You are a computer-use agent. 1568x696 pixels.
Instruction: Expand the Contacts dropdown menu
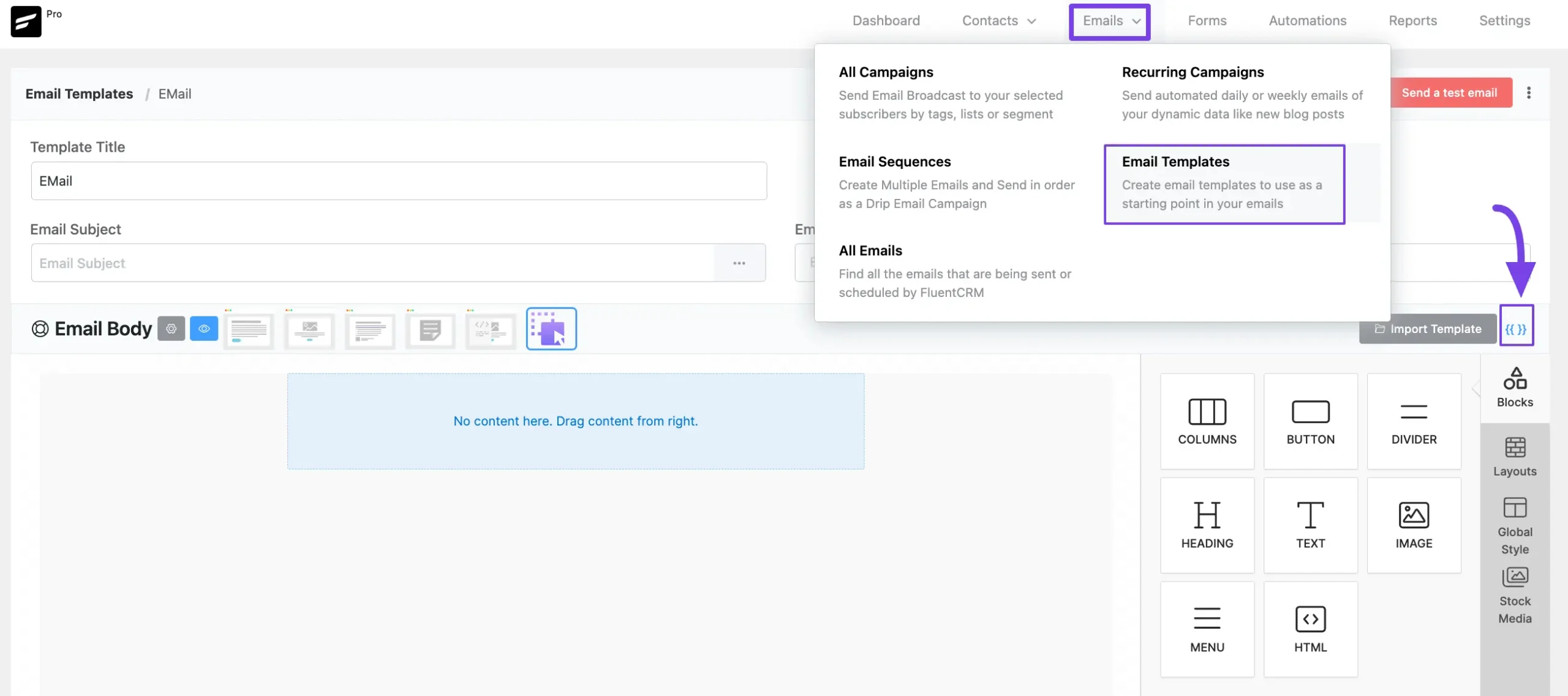[999, 21]
